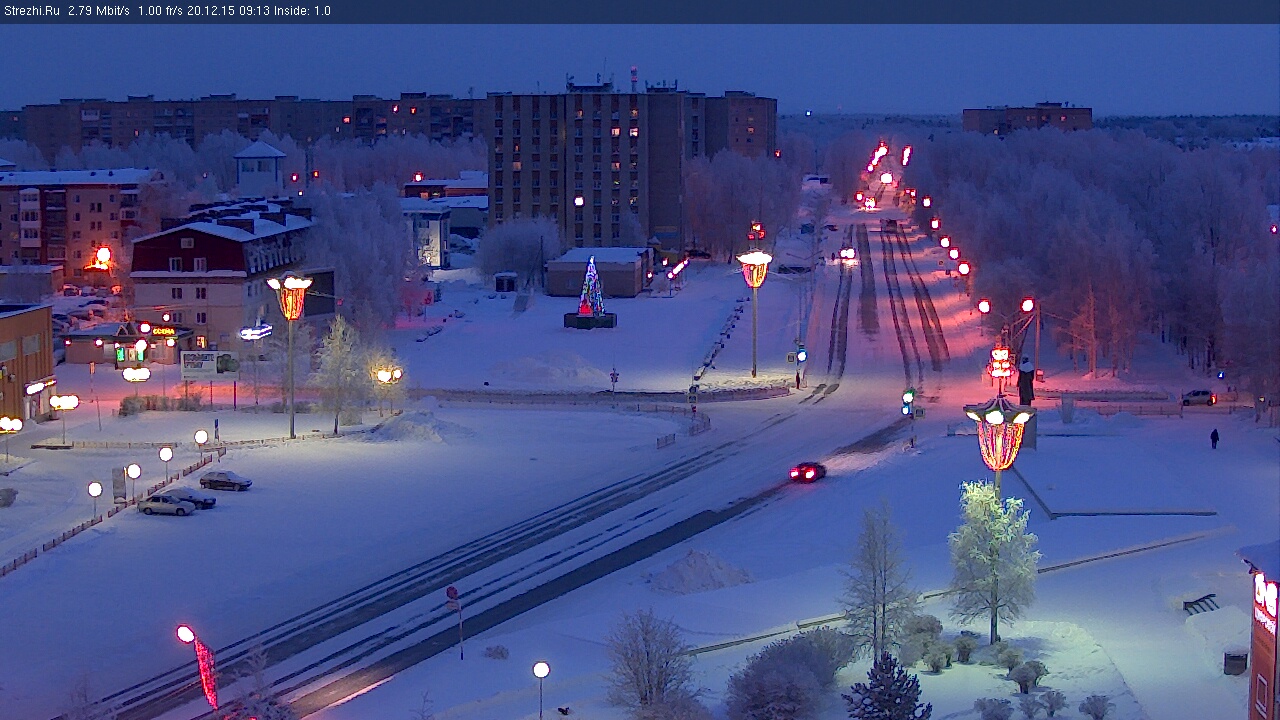Click the Strezhi.Ru overlay label
Viewport: 1280px width, 720px height.
tap(31, 11)
